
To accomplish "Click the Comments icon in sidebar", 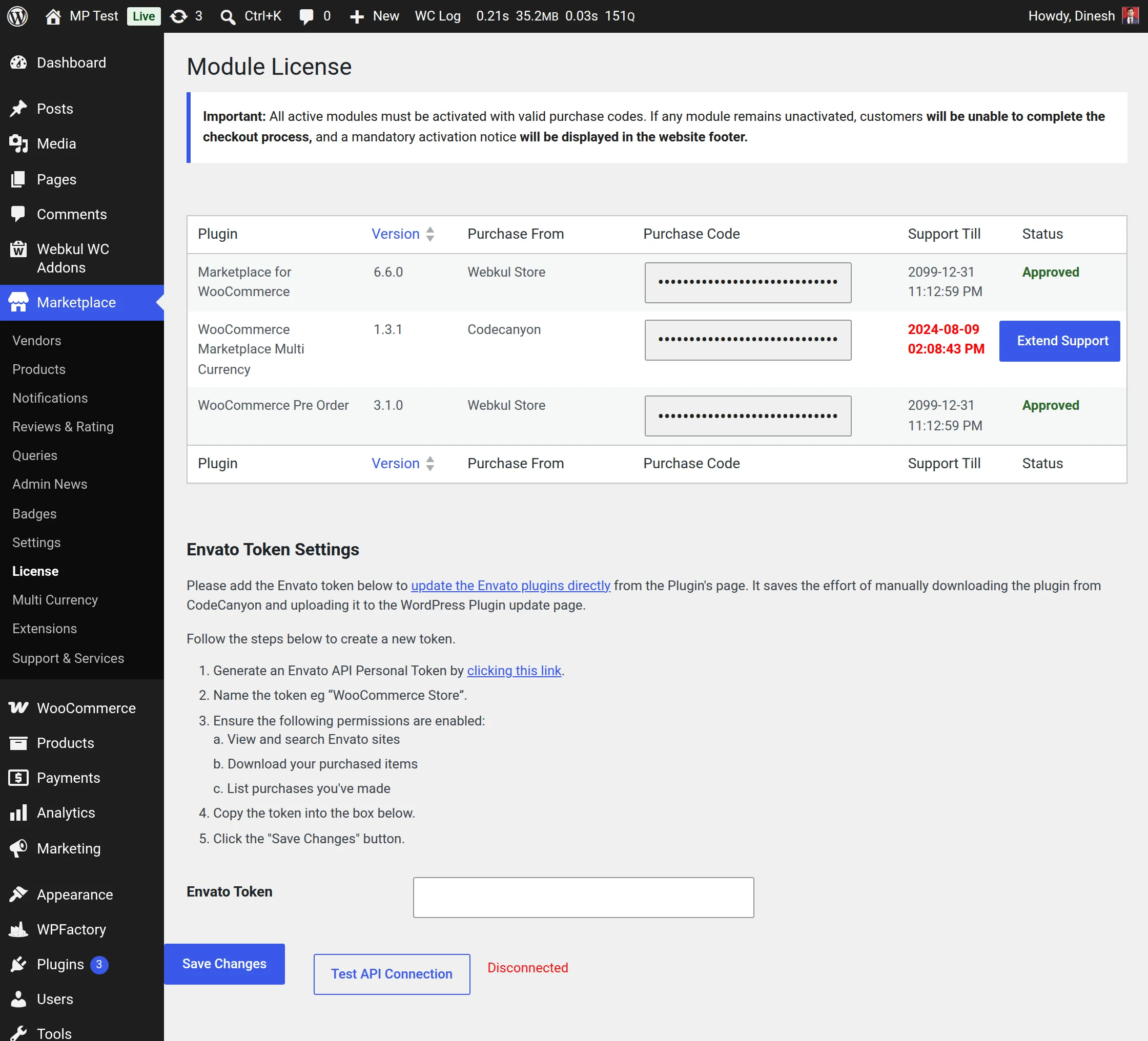I will click(18, 214).
